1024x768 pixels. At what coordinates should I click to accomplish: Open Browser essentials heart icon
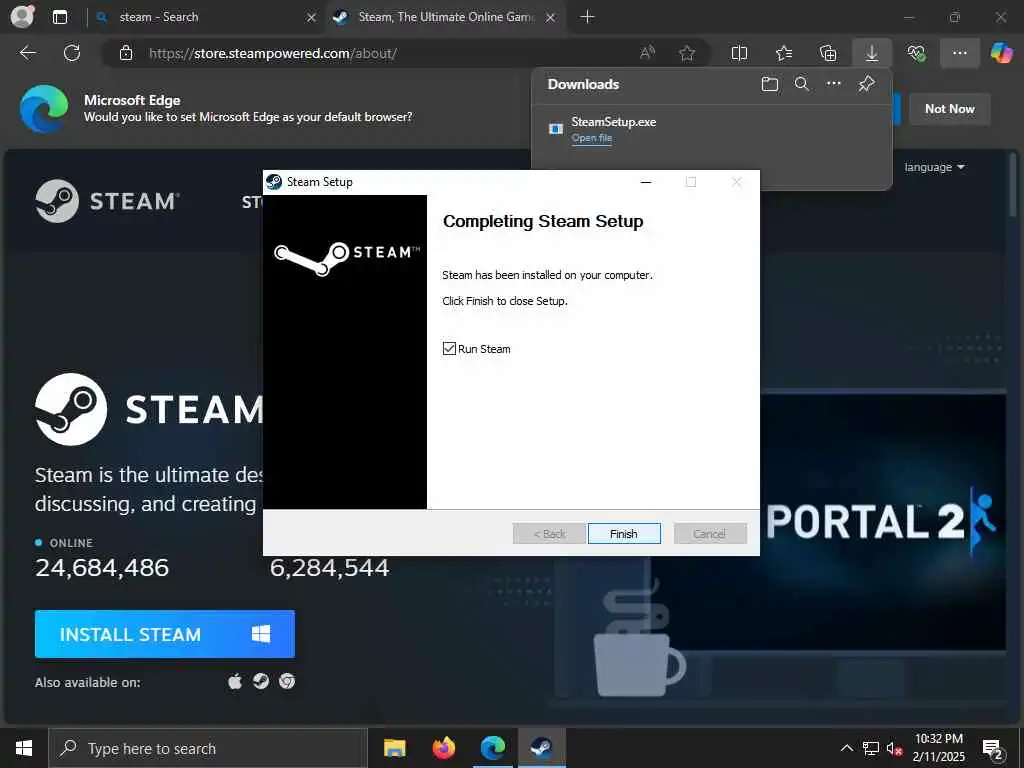pos(916,53)
